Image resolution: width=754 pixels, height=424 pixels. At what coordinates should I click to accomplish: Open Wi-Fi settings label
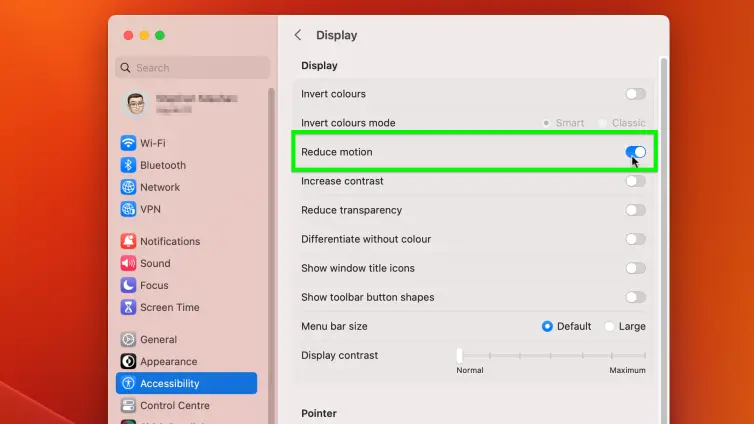tap(153, 143)
